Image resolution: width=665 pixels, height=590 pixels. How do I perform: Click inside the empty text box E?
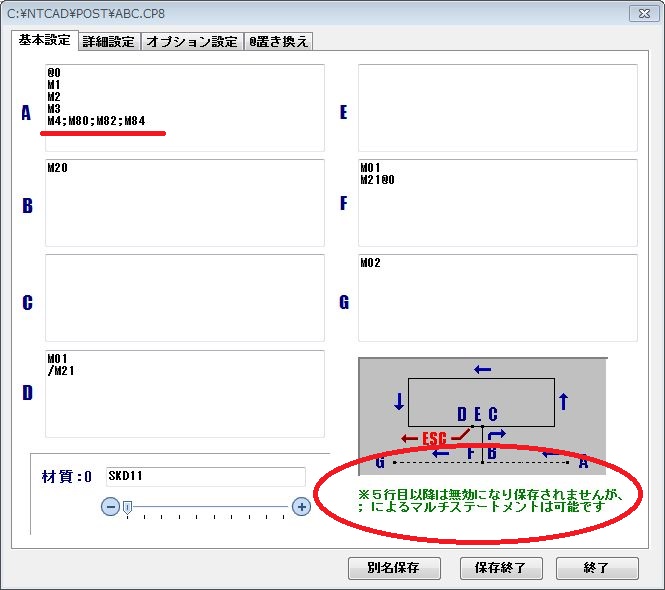(x=497, y=108)
